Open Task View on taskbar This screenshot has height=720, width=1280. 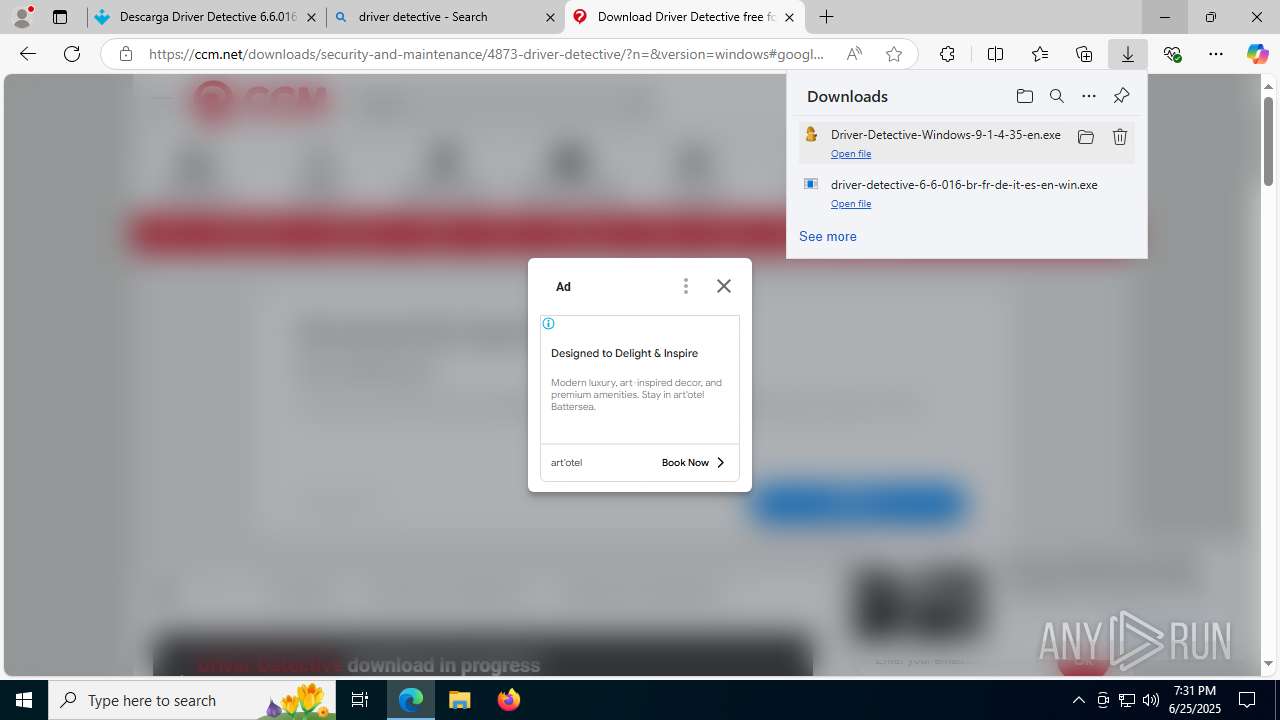pos(360,700)
